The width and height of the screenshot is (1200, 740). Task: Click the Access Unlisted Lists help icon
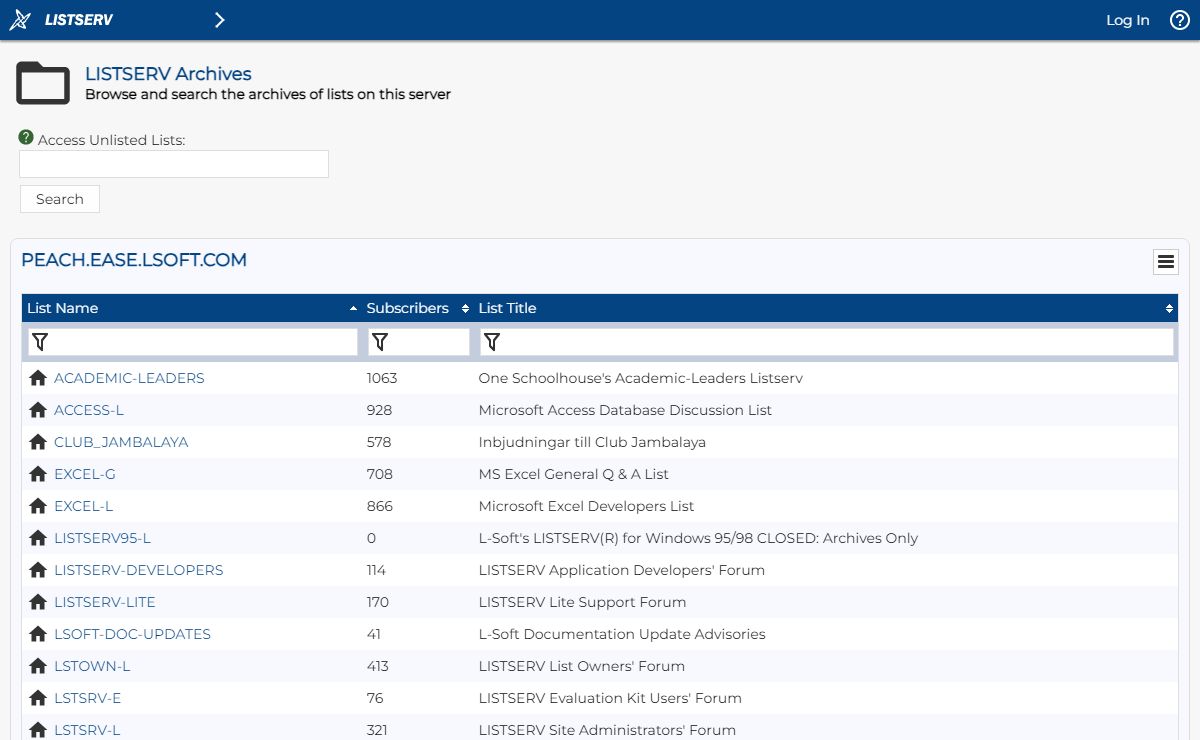26,138
